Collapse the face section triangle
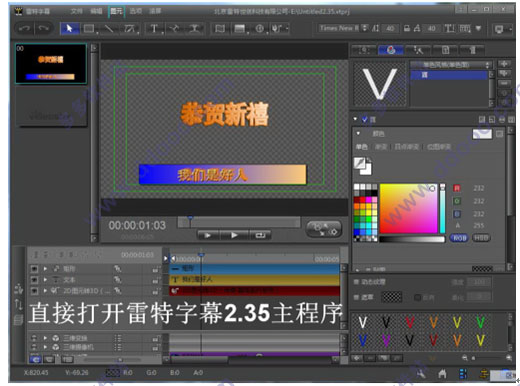 [355, 119]
